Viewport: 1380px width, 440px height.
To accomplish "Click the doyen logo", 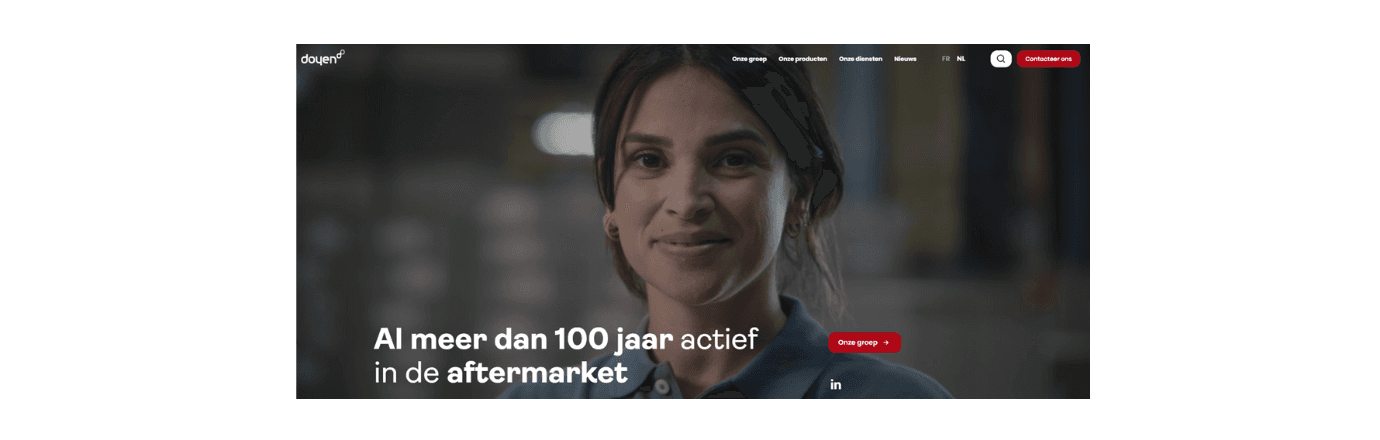I will click(x=322, y=58).
